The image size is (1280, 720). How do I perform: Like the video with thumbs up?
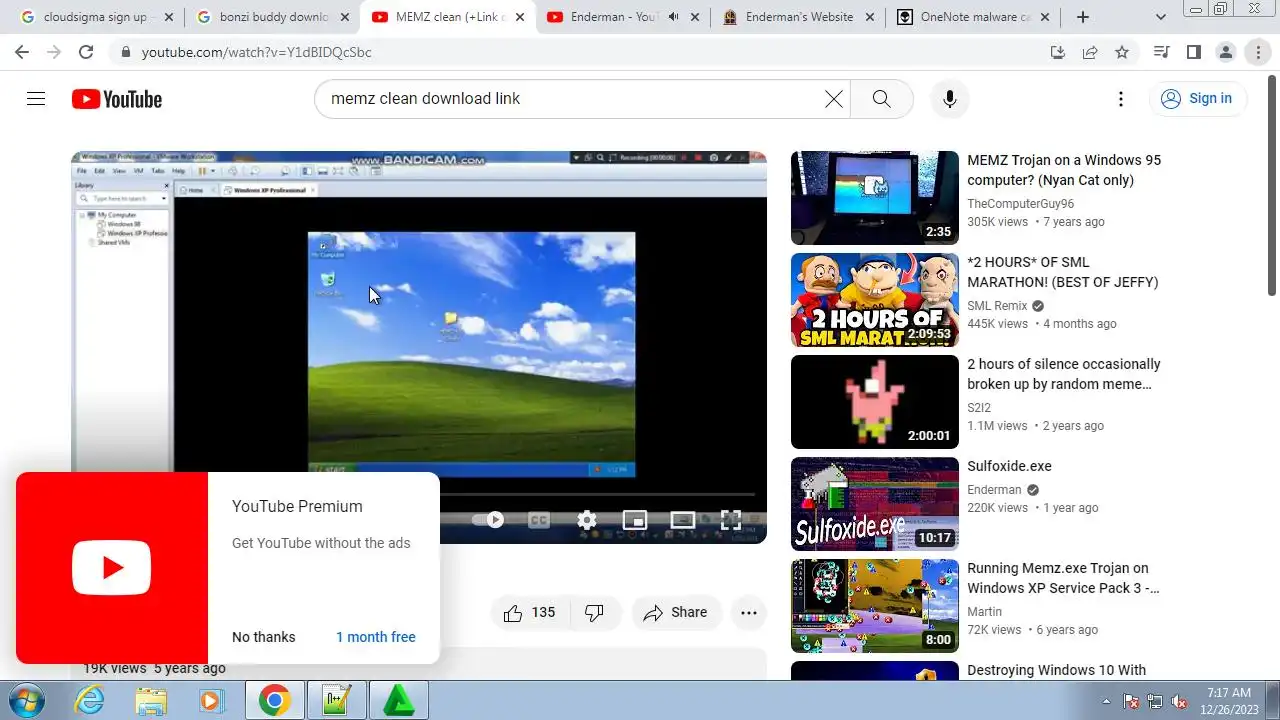530,613
